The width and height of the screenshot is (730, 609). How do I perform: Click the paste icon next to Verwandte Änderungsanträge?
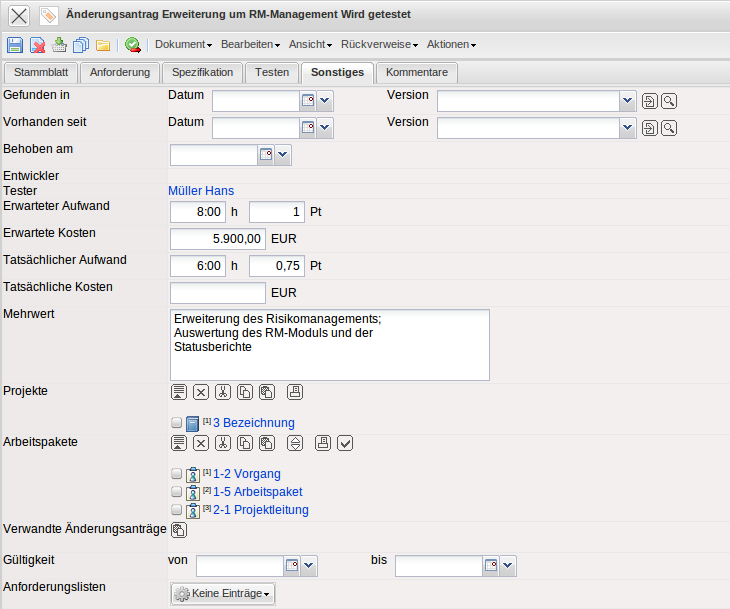[x=179, y=530]
